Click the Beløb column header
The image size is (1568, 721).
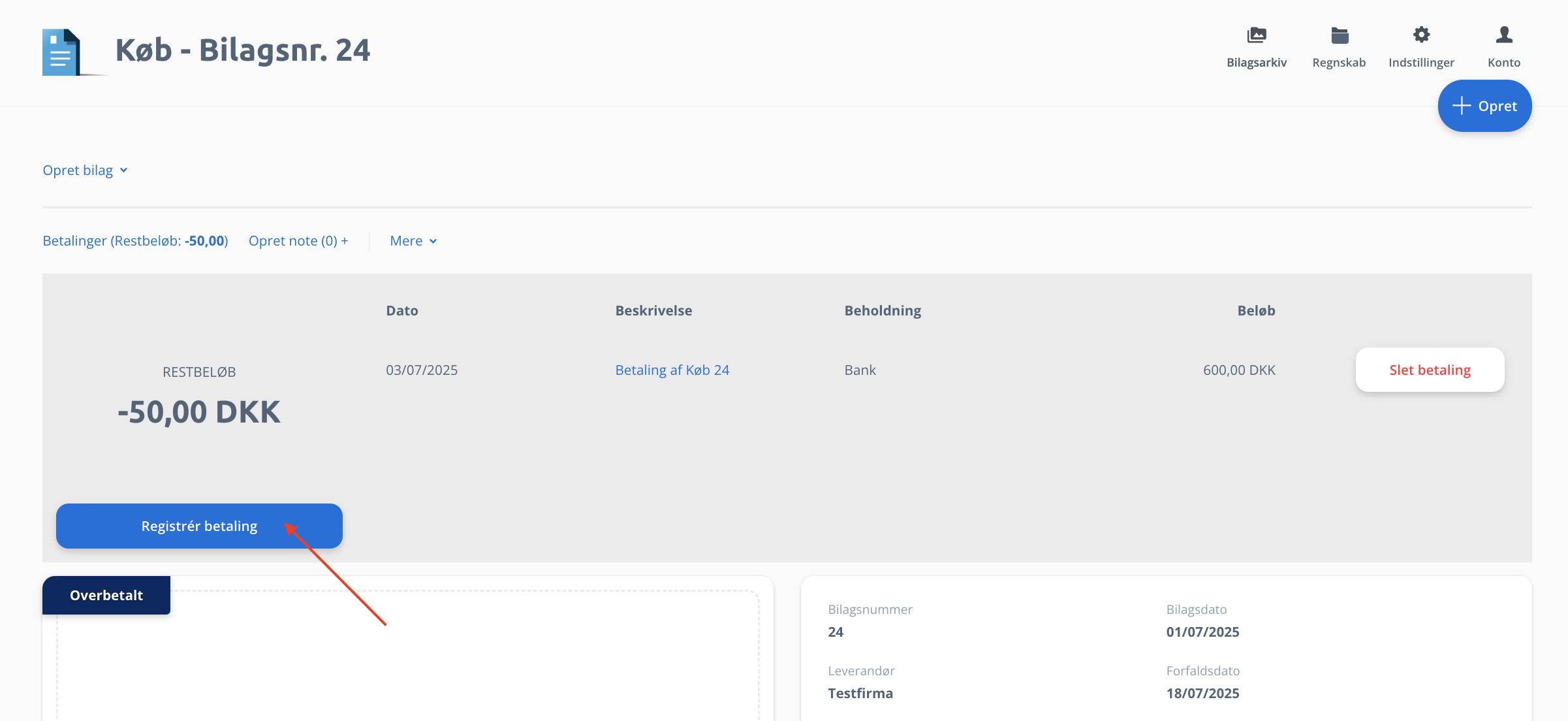click(x=1256, y=311)
